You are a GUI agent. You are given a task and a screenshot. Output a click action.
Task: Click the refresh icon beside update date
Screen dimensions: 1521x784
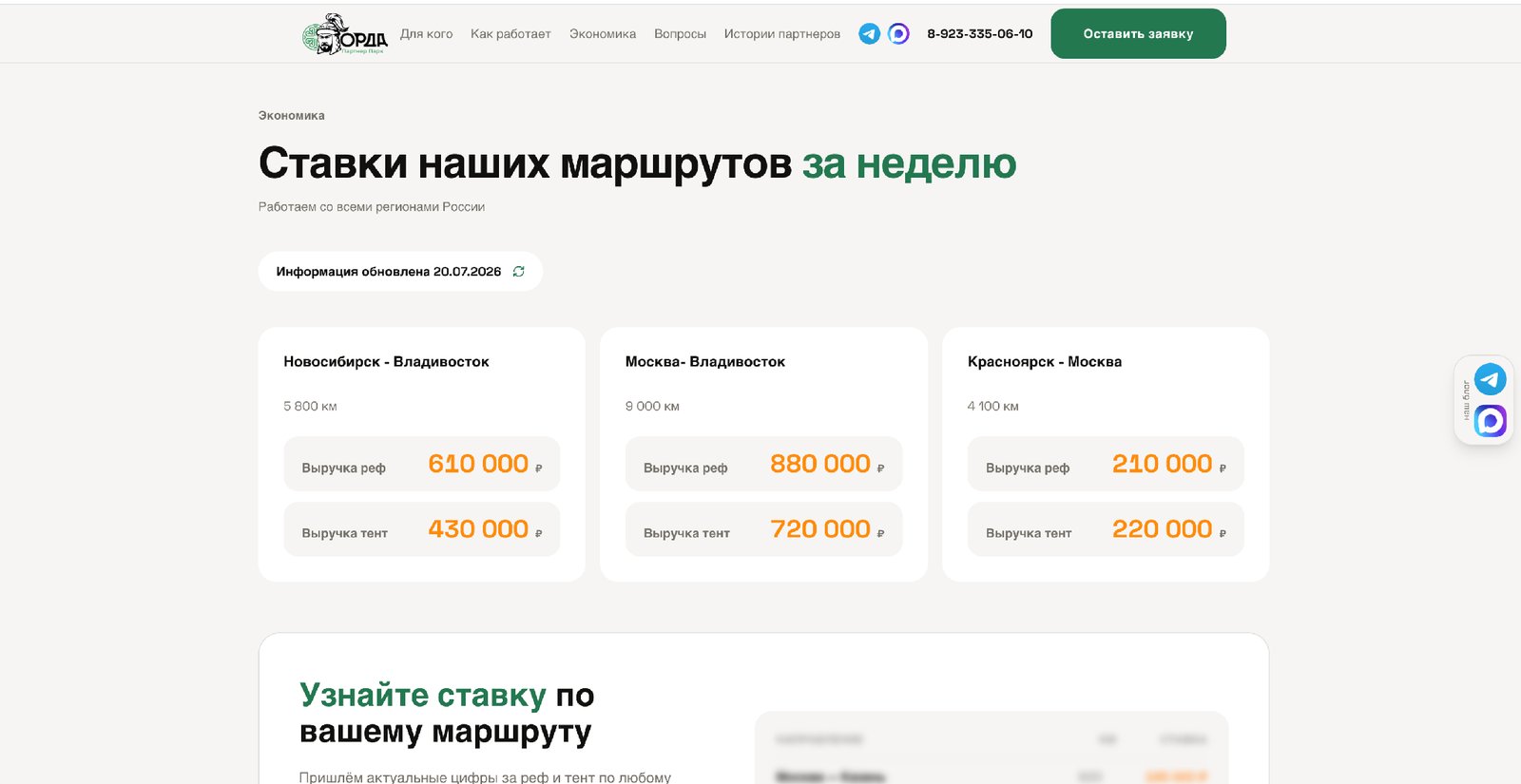[x=518, y=272]
